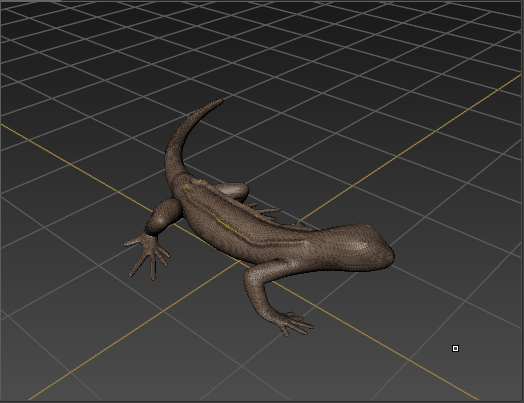Click the far-side hind leg
This screenshot has width=524, height=403.
click(234, 191)
